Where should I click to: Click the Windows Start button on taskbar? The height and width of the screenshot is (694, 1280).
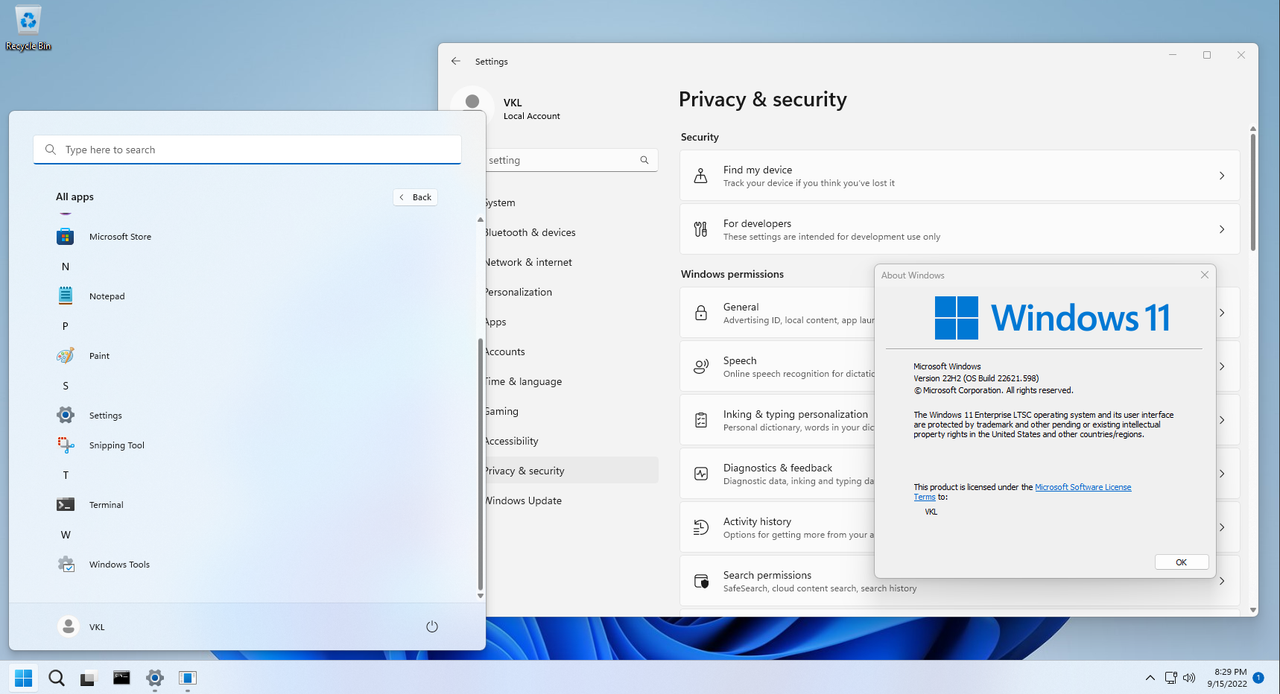[23, 678]
